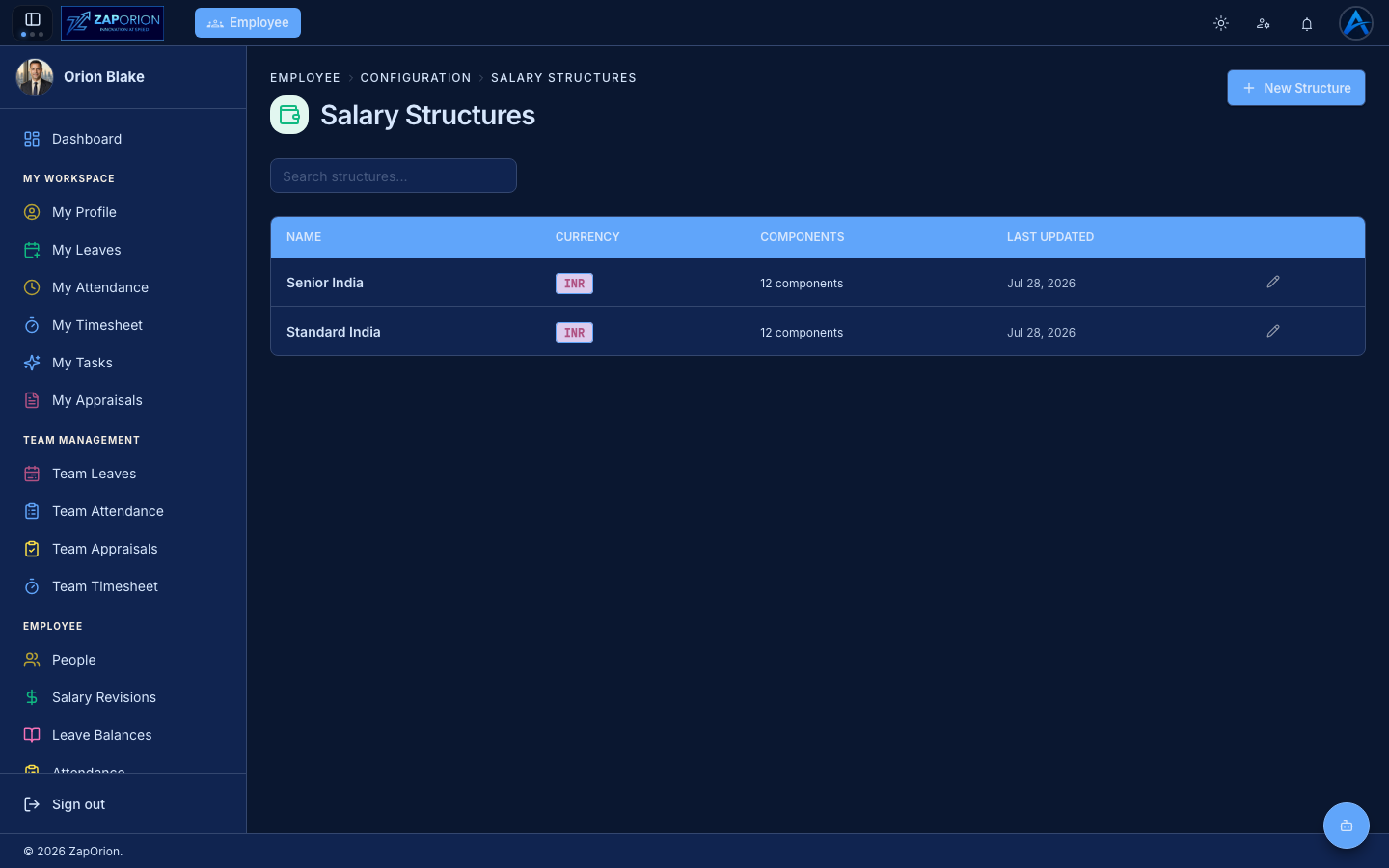Open the Standard India structure
1389x868 pixels.
coord(334,332)
